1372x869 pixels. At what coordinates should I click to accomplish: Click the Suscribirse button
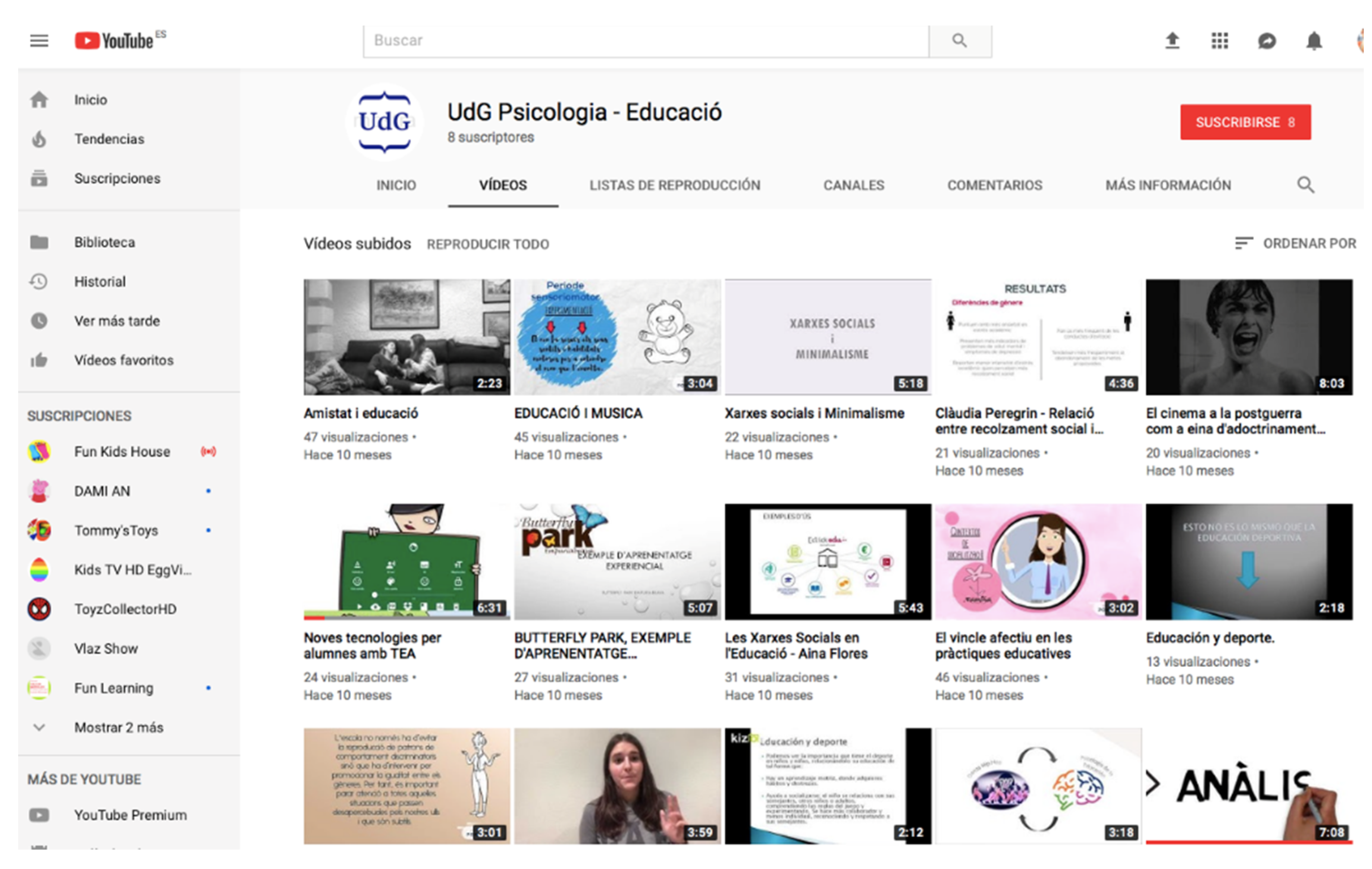pyautogui.click(x=1245, y=122)
